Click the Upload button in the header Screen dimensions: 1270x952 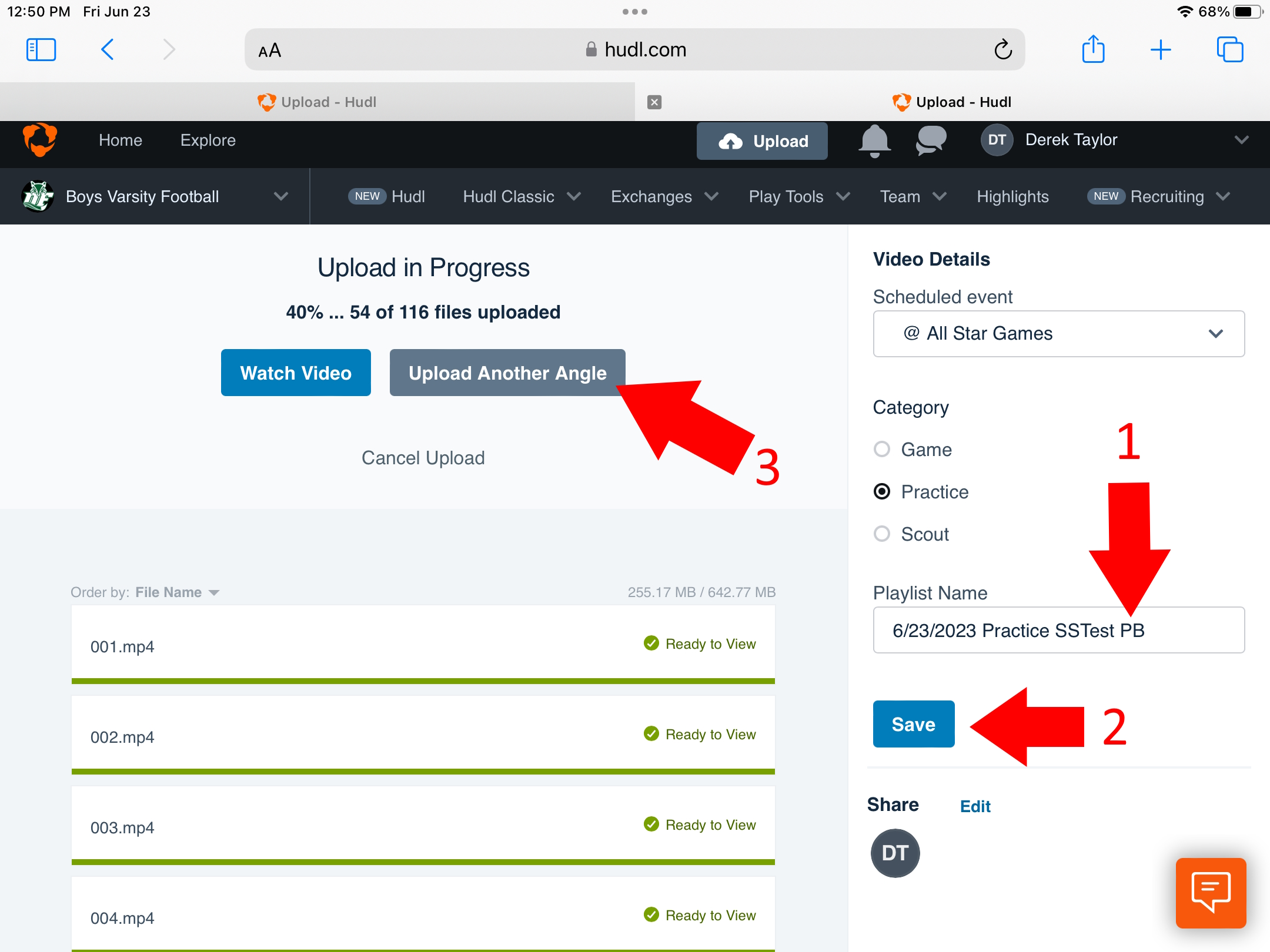pos(762,141)
